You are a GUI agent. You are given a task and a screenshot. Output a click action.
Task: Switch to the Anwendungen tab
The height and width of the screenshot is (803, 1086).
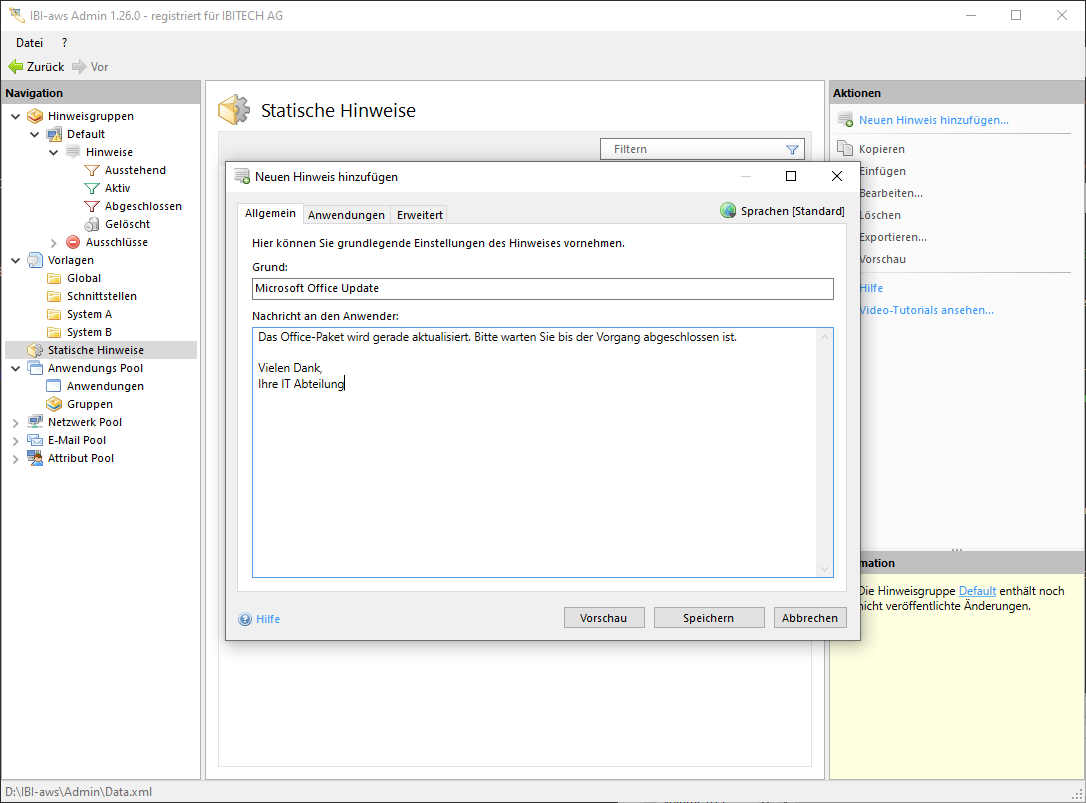click(346, 215)
